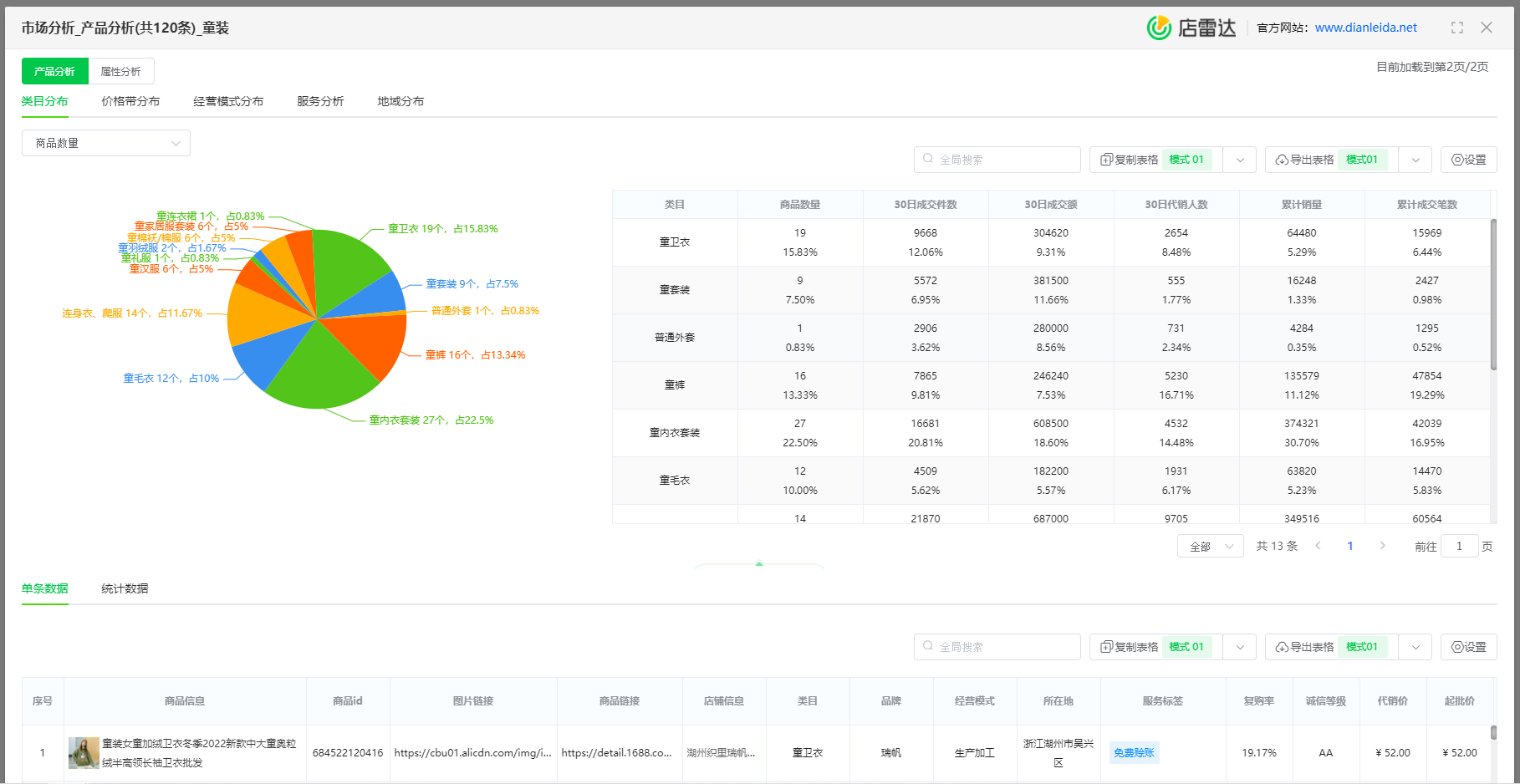
Task: Click product title 童装女童加绒卫衣
Action: (199, 753)
